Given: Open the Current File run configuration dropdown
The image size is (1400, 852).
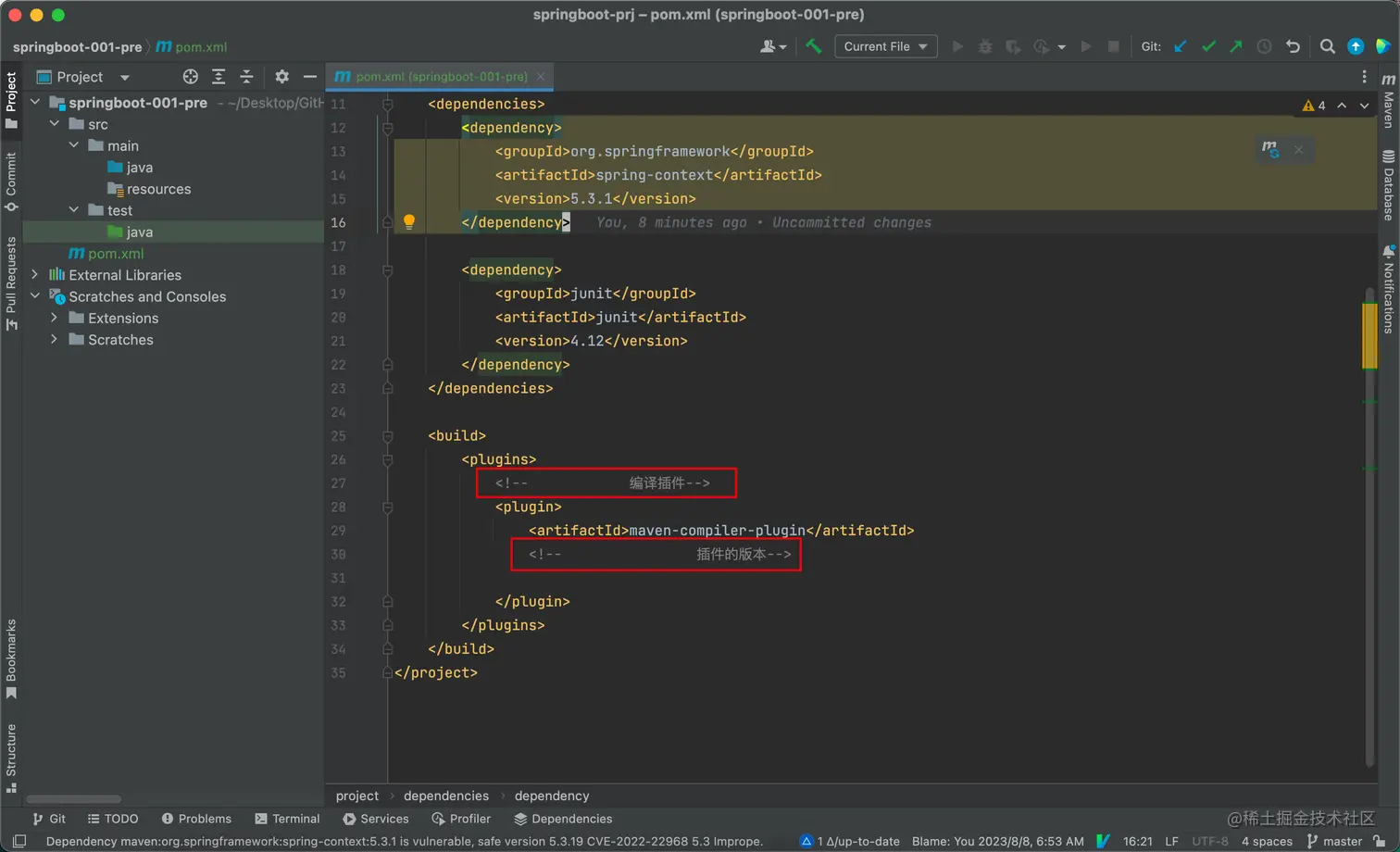Looking at the screenshot, I should tap(886, 46).
